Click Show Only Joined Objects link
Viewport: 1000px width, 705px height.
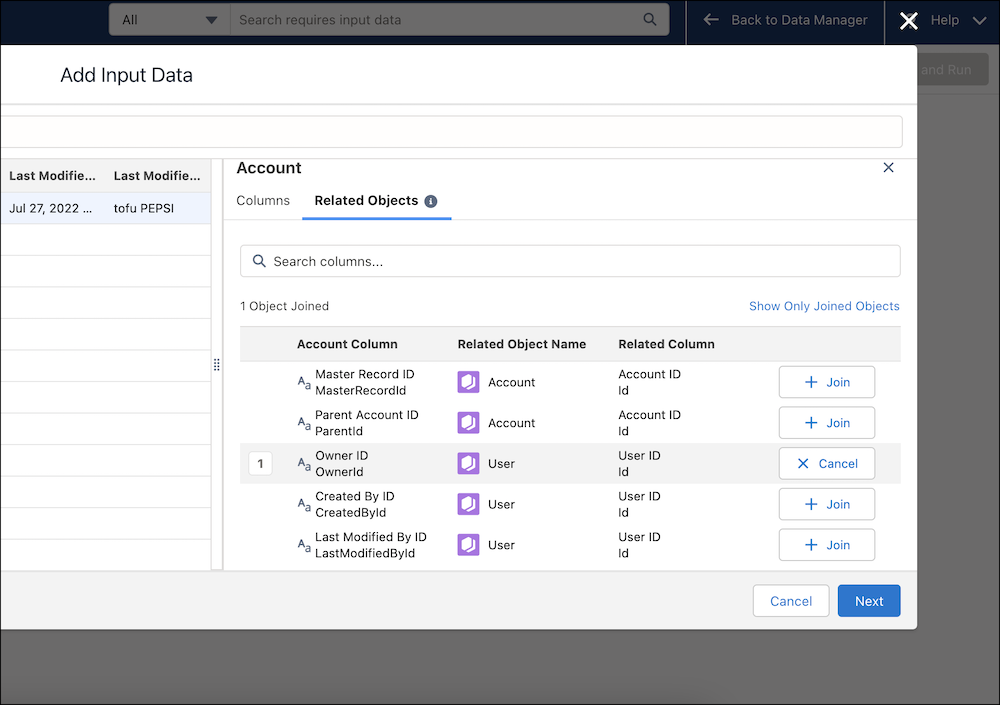[824, 306]
